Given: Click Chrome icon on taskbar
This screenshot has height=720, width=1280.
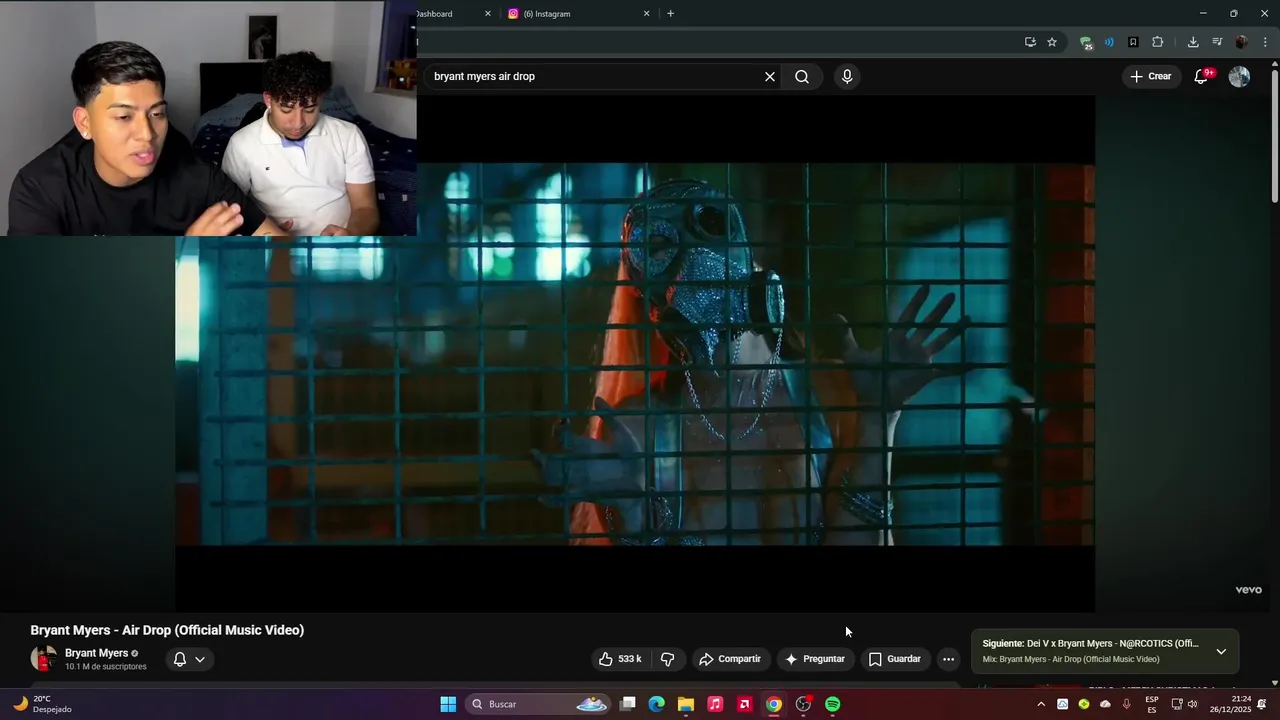Looking at the screenshot, I should coord(774,704).
